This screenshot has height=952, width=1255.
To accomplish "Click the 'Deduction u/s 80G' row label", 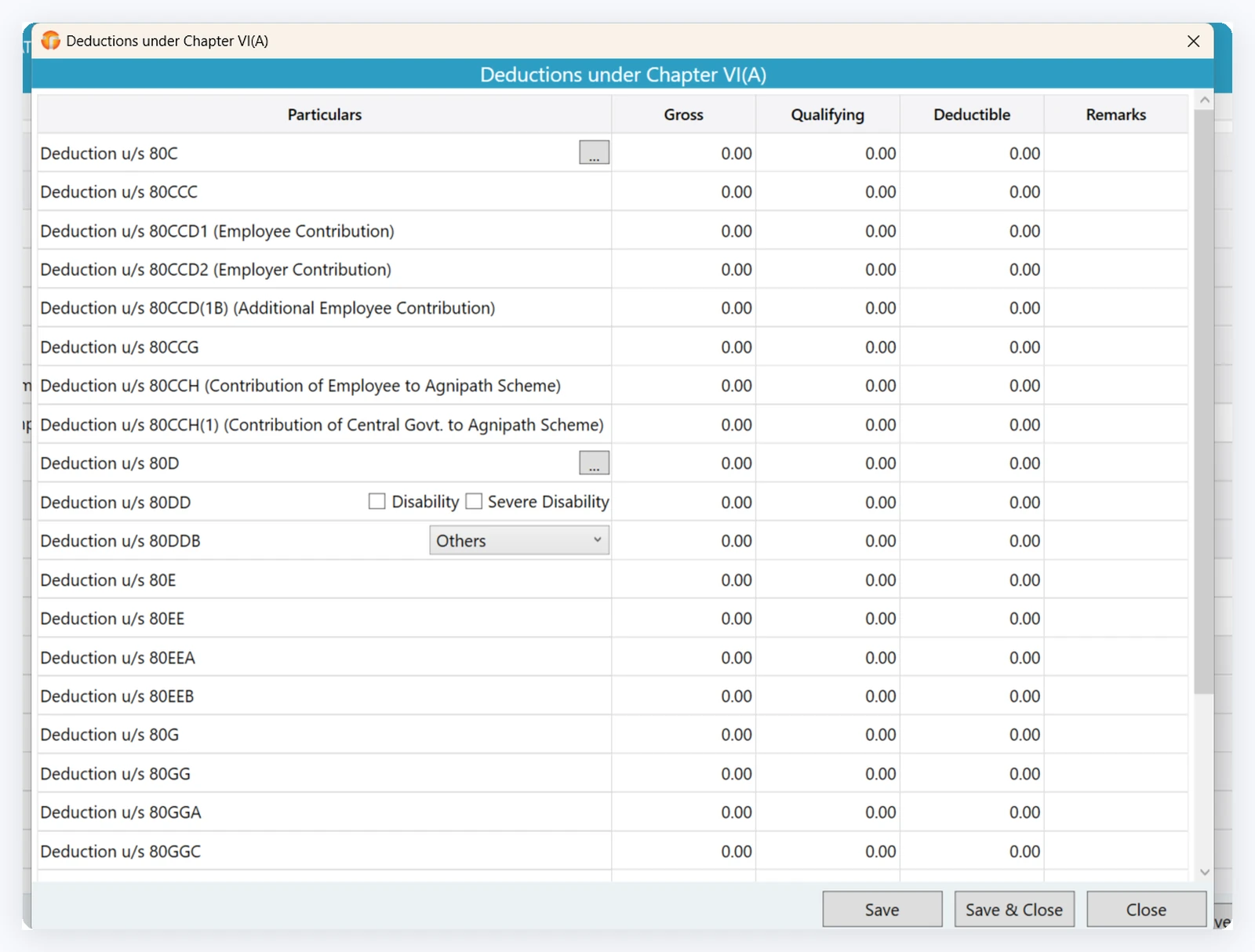I will pos(110,735).
